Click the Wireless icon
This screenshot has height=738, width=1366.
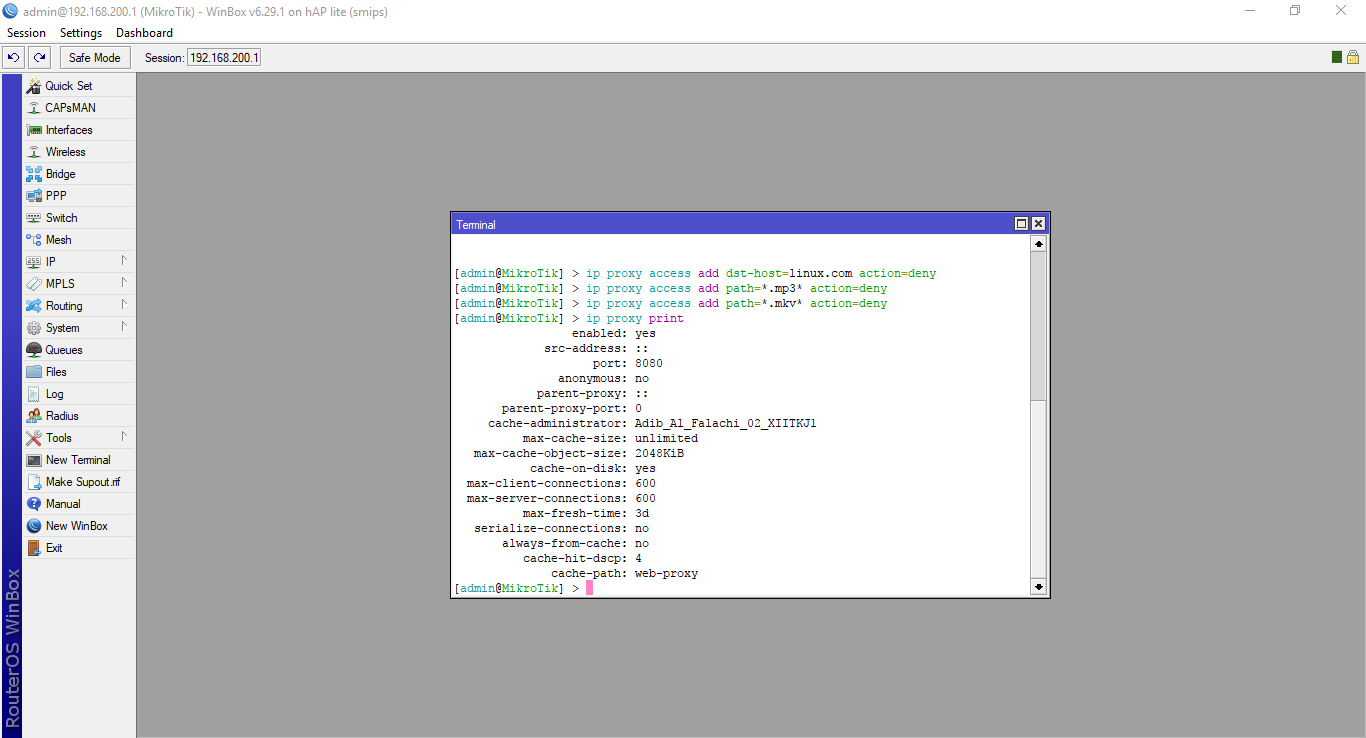tap(34, 152)
